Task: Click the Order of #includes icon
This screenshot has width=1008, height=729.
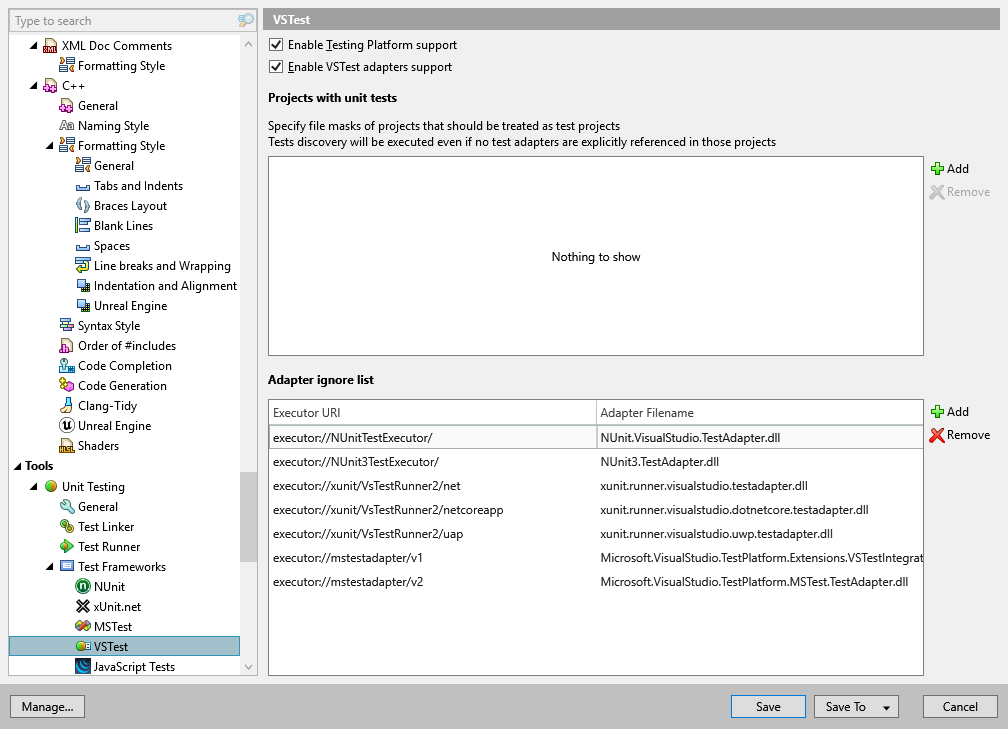Action: click(66, 346)
